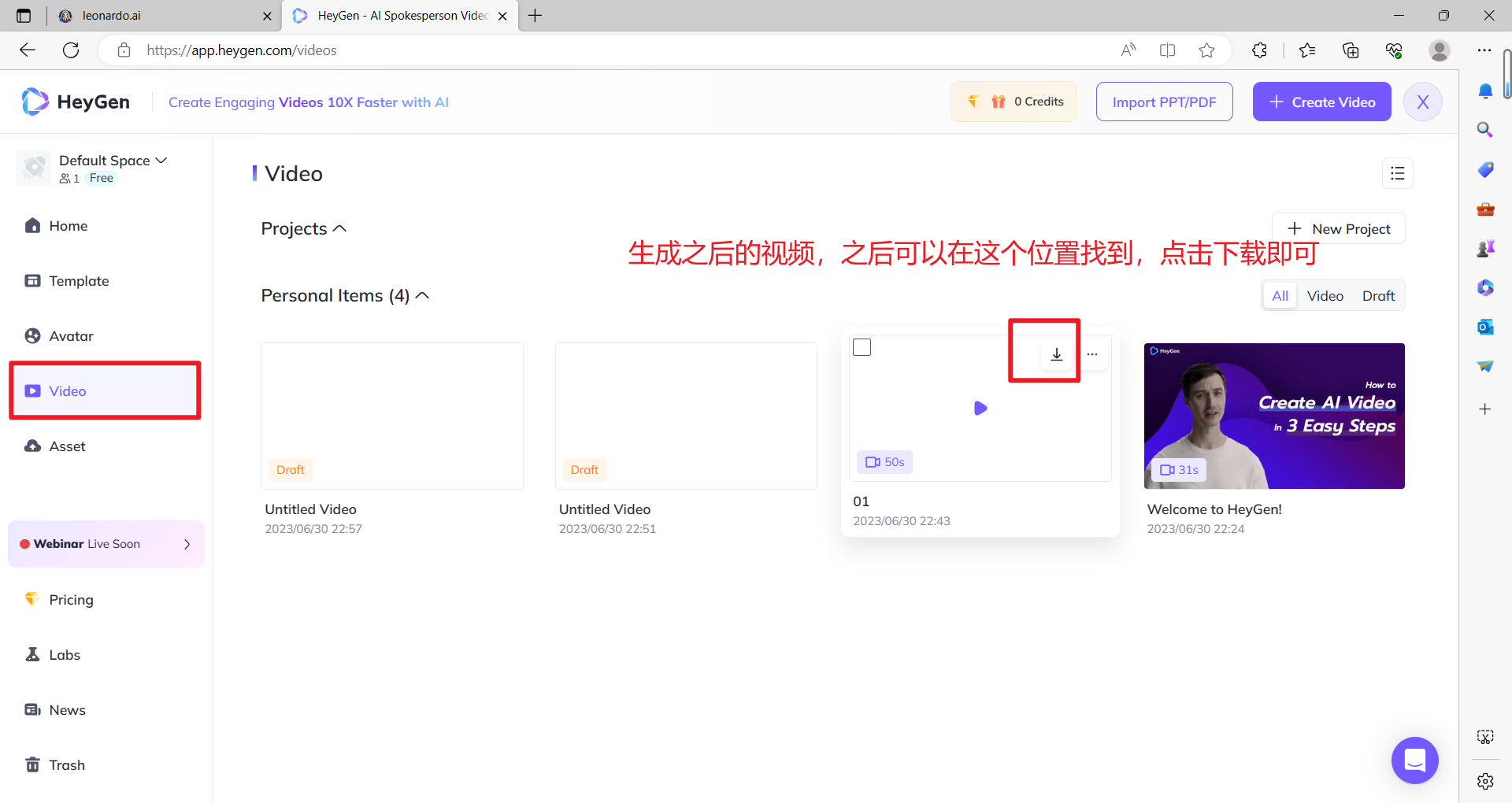Viewport: 1512px width, 803px height.
Task: Open browser extensions menu
Action: 1259,50
